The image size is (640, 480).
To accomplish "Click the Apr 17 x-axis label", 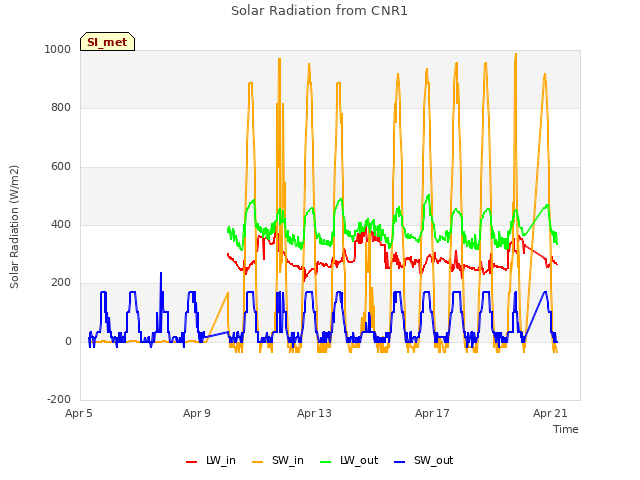I will click(432, 413).
